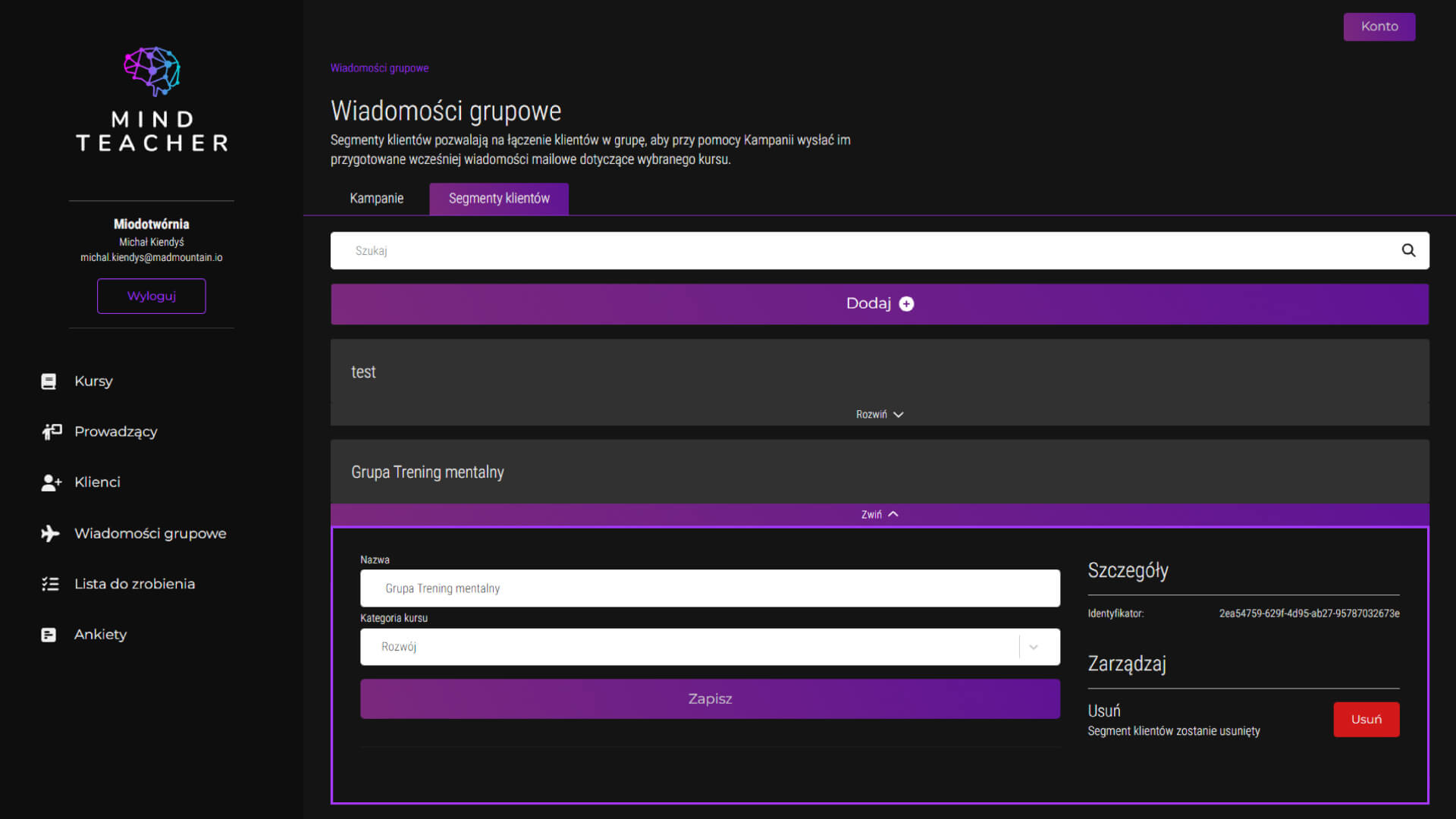
Task: Click the Prowadzący presenter icon
Action: (x=51, y=431)
